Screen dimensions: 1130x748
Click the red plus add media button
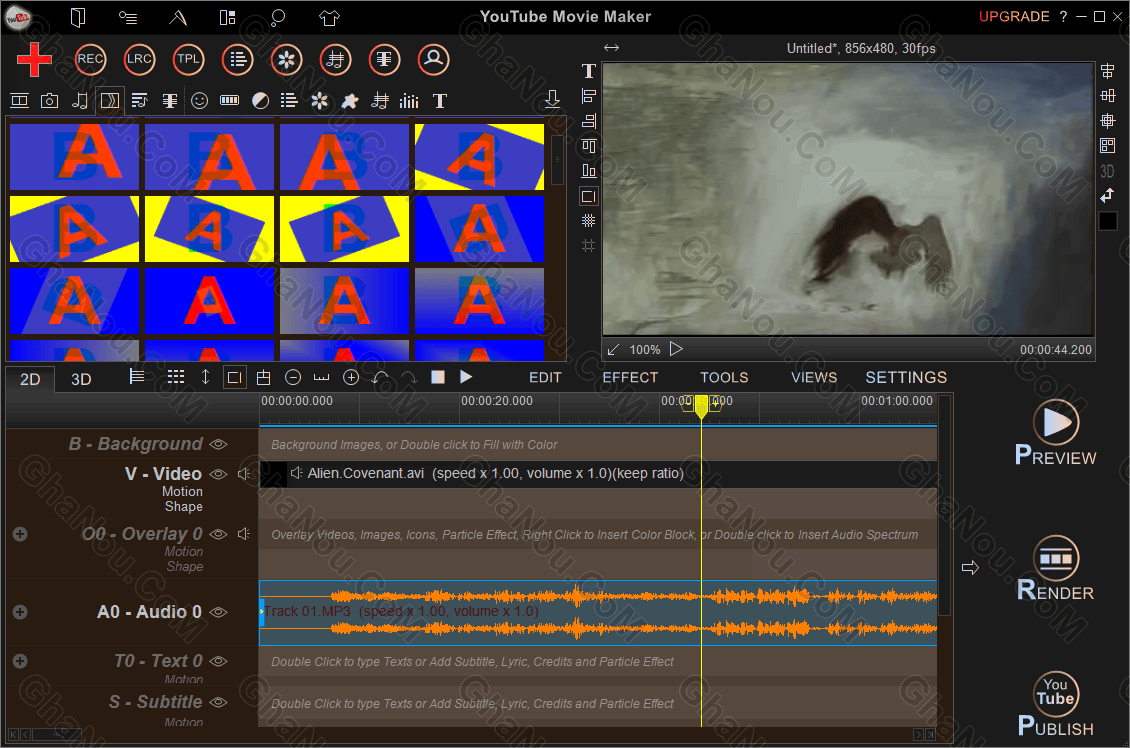coord(34,59)
